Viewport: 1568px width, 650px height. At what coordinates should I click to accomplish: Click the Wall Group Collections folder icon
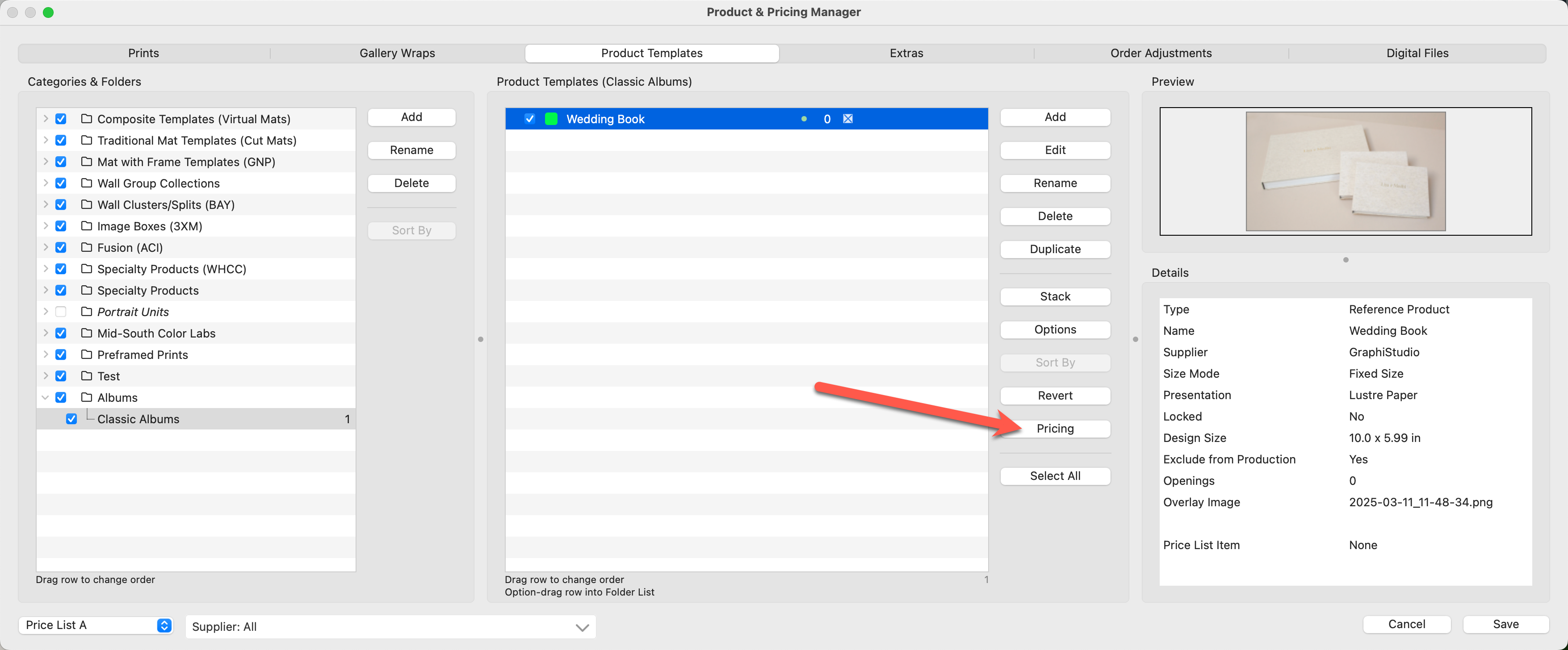(x=86, y=183)
